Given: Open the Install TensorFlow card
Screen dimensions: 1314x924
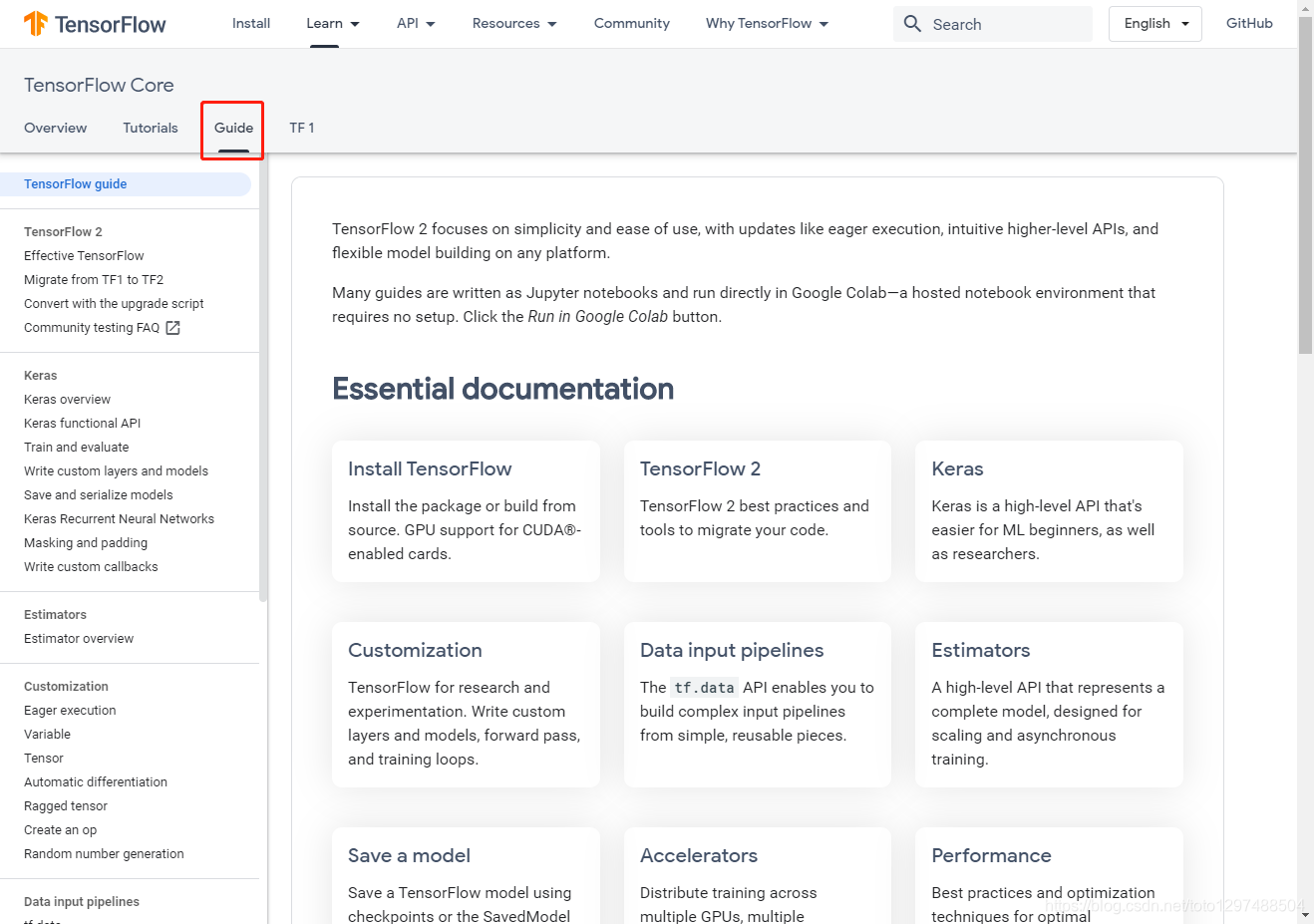Looking at the screenshot, I should (466, 511).
